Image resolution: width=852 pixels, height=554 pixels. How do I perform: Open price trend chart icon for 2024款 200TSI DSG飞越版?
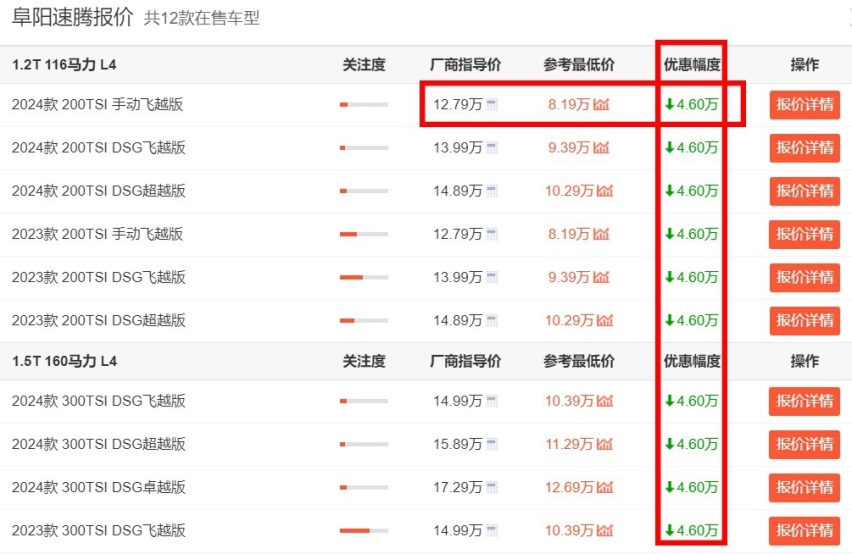tap(601, 148)
